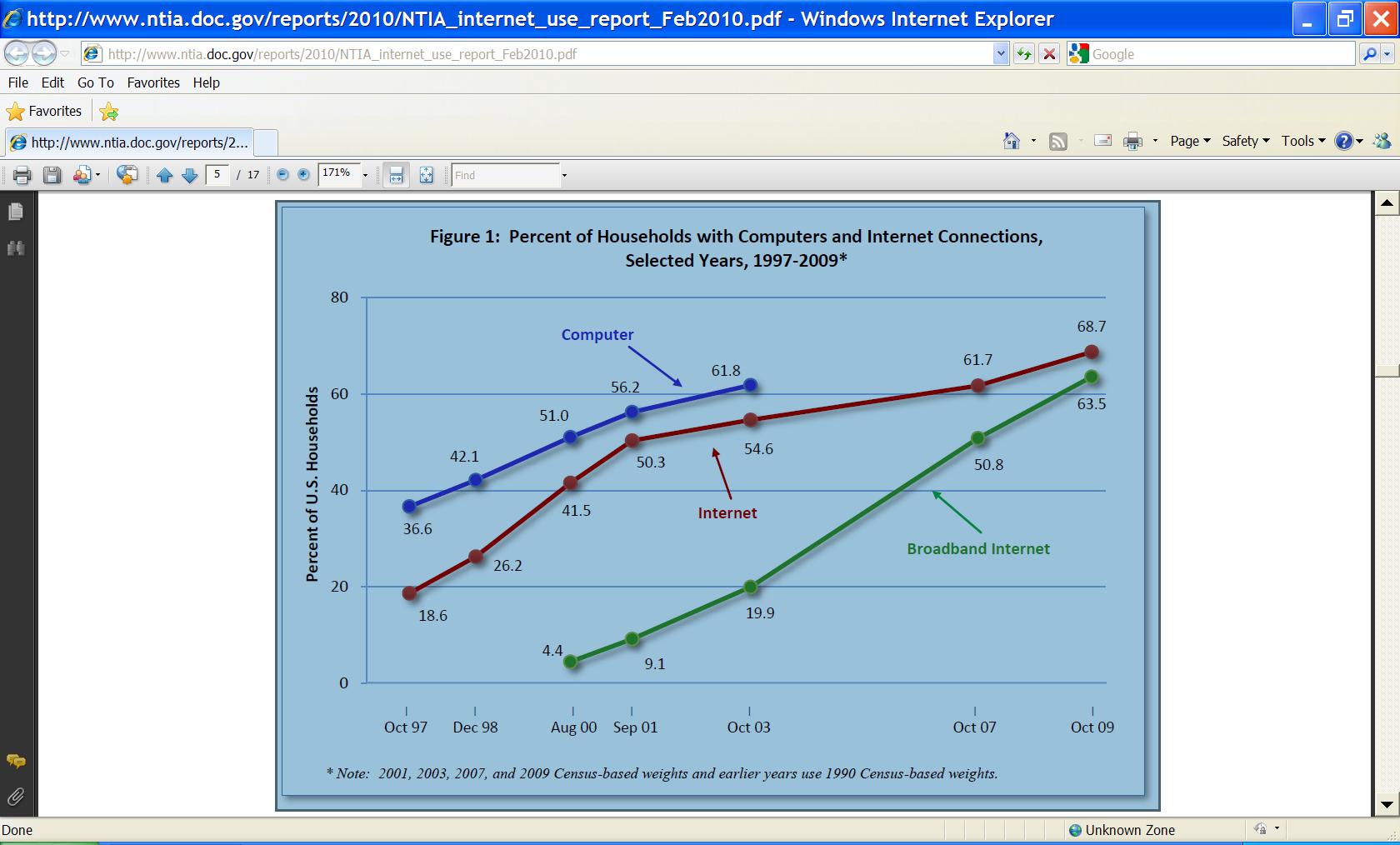Click the vertical scrollbar up arrow
This screenshot has width=1400, height=845.
1387,202
